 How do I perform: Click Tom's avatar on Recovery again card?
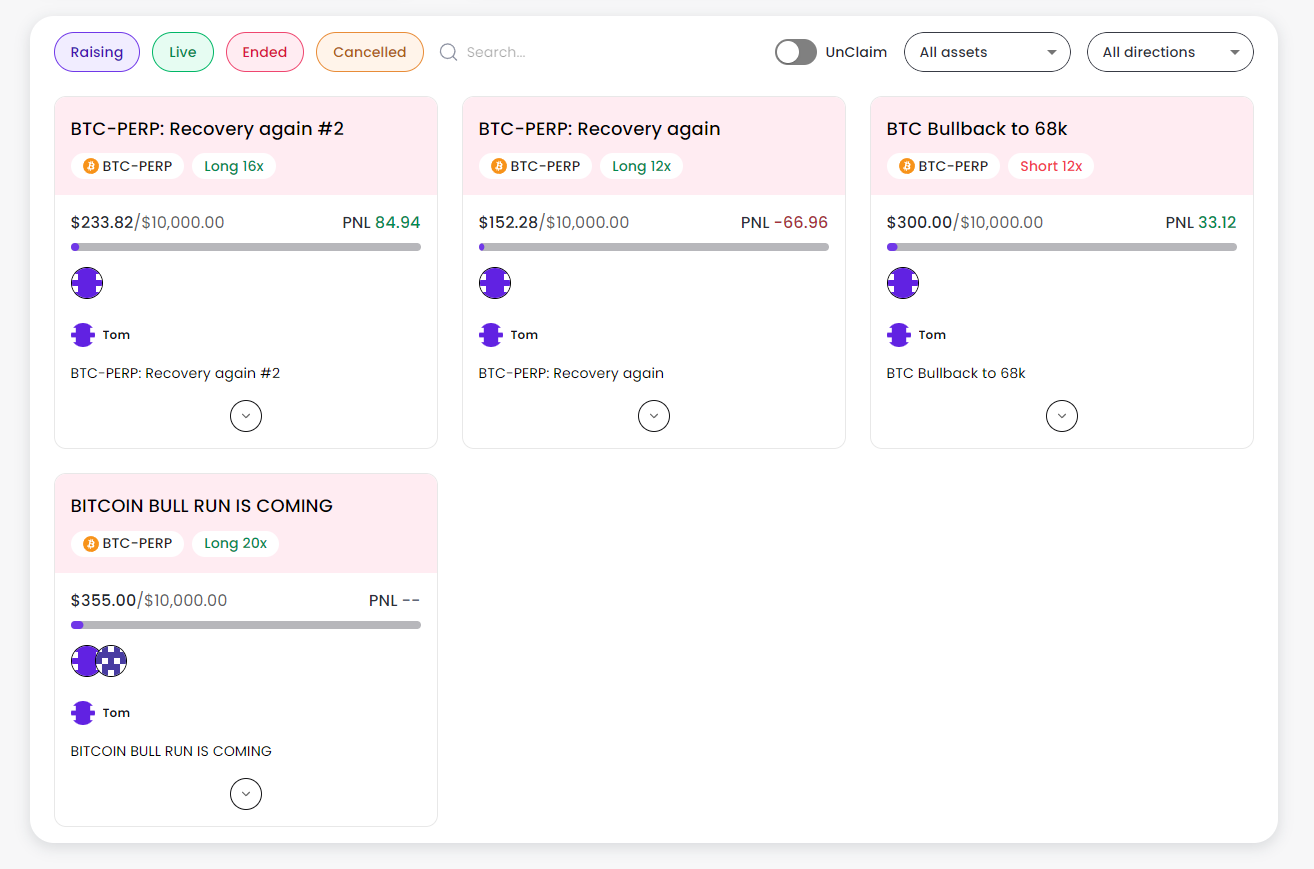click(491, 335)
